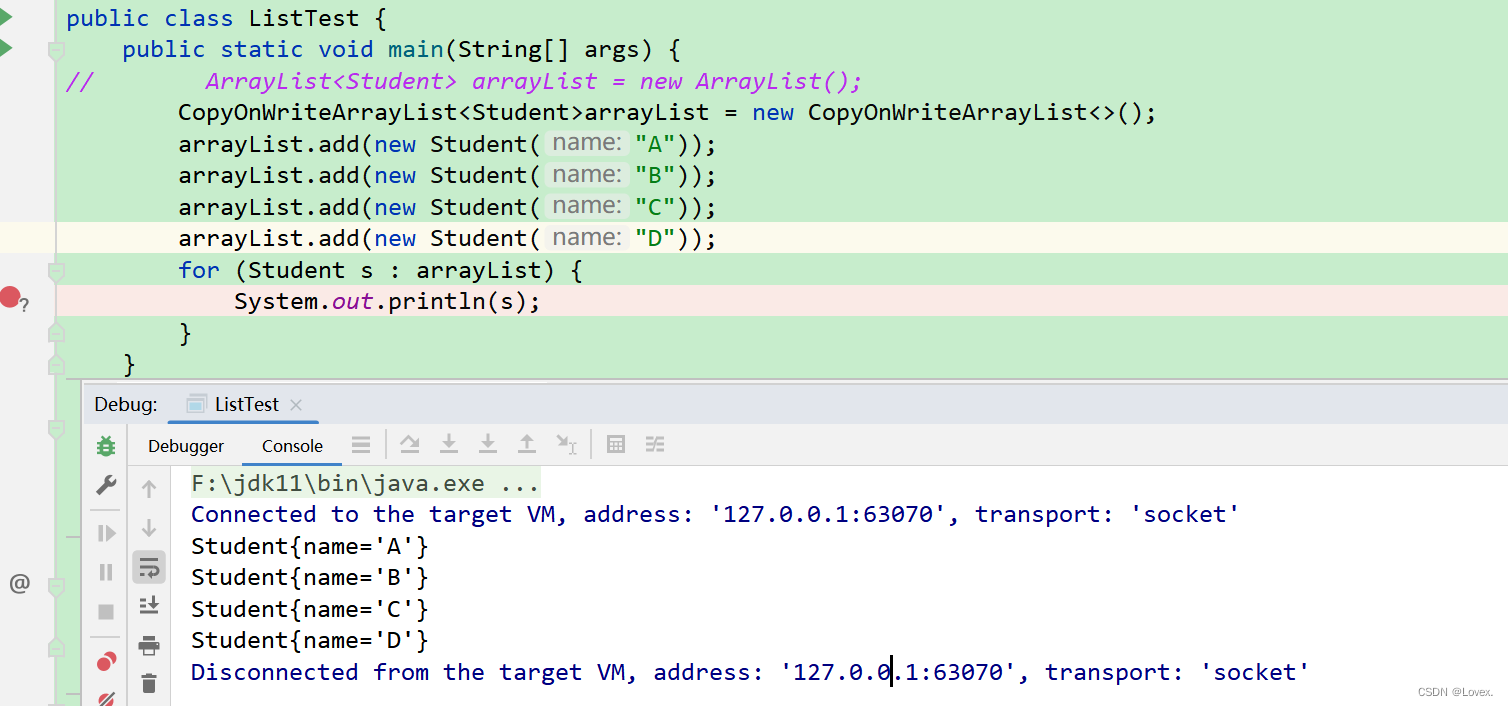Click 'Disconnected from the target VM' console line
Viewport: 1508px width, 706px height.
tap(750, 672)
